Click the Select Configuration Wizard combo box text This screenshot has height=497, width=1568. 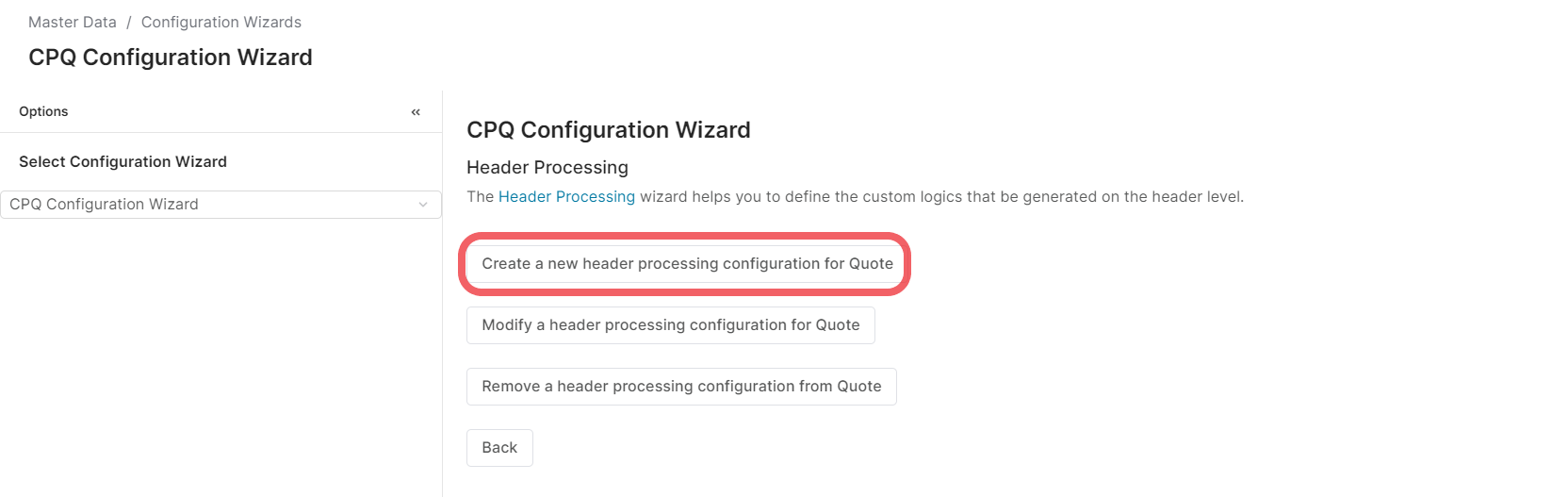click(104, 205)
